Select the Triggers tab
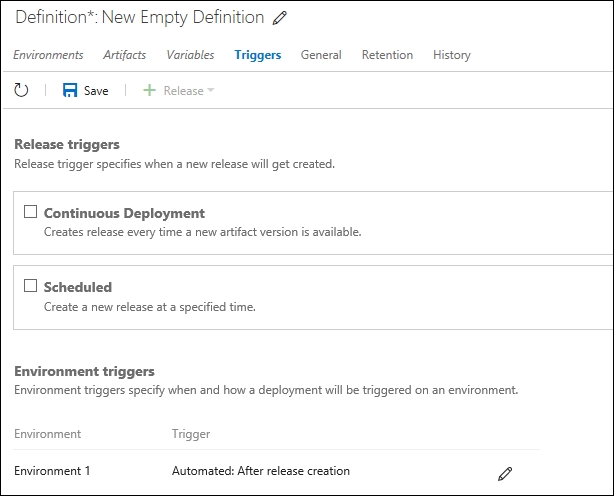Viewport: 614px width, 496px height. (x=258, y=55)
